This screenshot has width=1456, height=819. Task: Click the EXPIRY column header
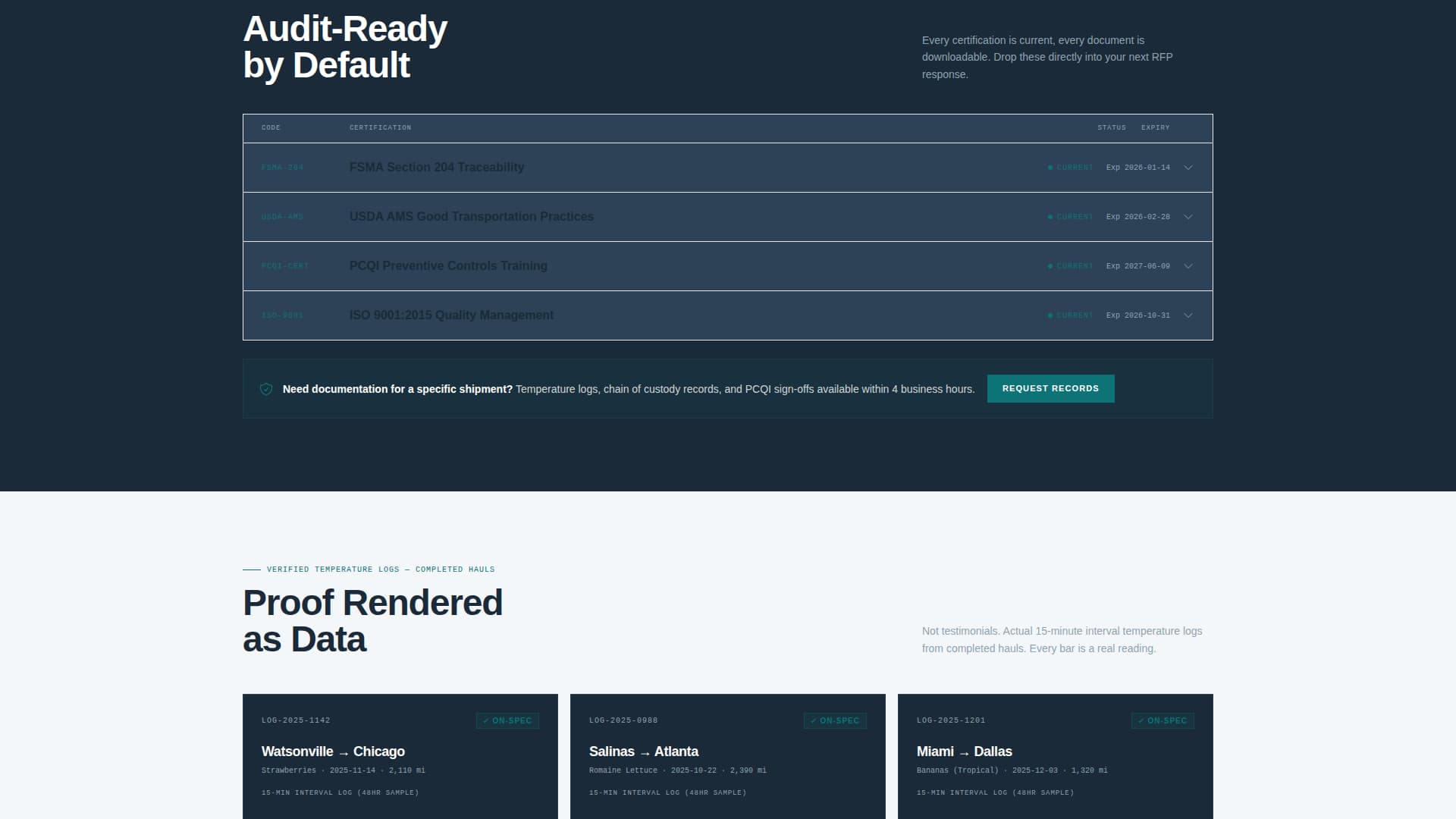click(x=1156, y=127)
